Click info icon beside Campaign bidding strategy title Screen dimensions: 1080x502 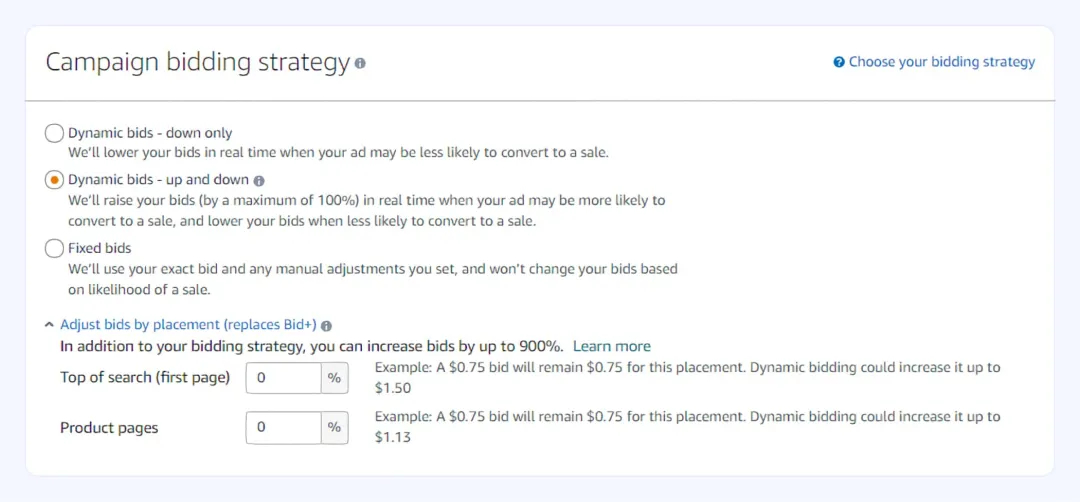360,63
